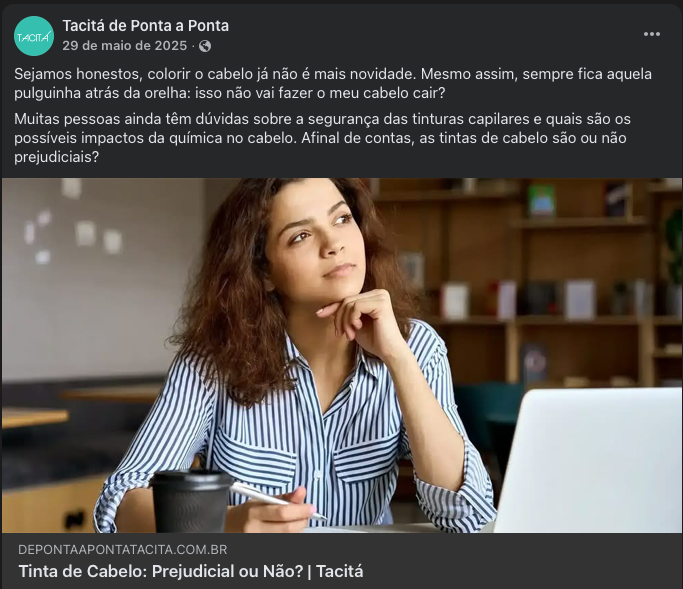Click the word prejudiciais? ending the post text
683x589 pixels.
tap(57, 157)
